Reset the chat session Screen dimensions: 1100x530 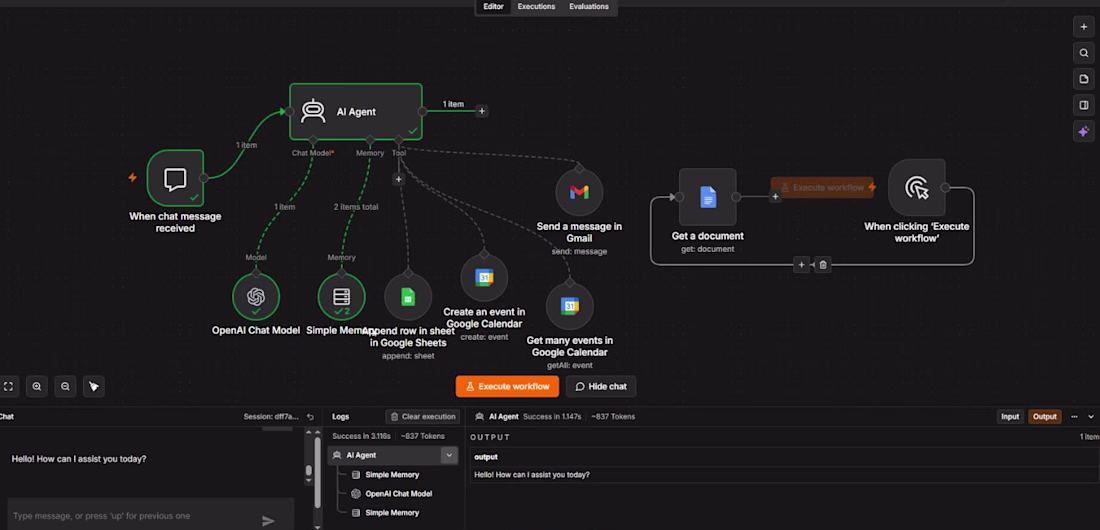[310, 417]
